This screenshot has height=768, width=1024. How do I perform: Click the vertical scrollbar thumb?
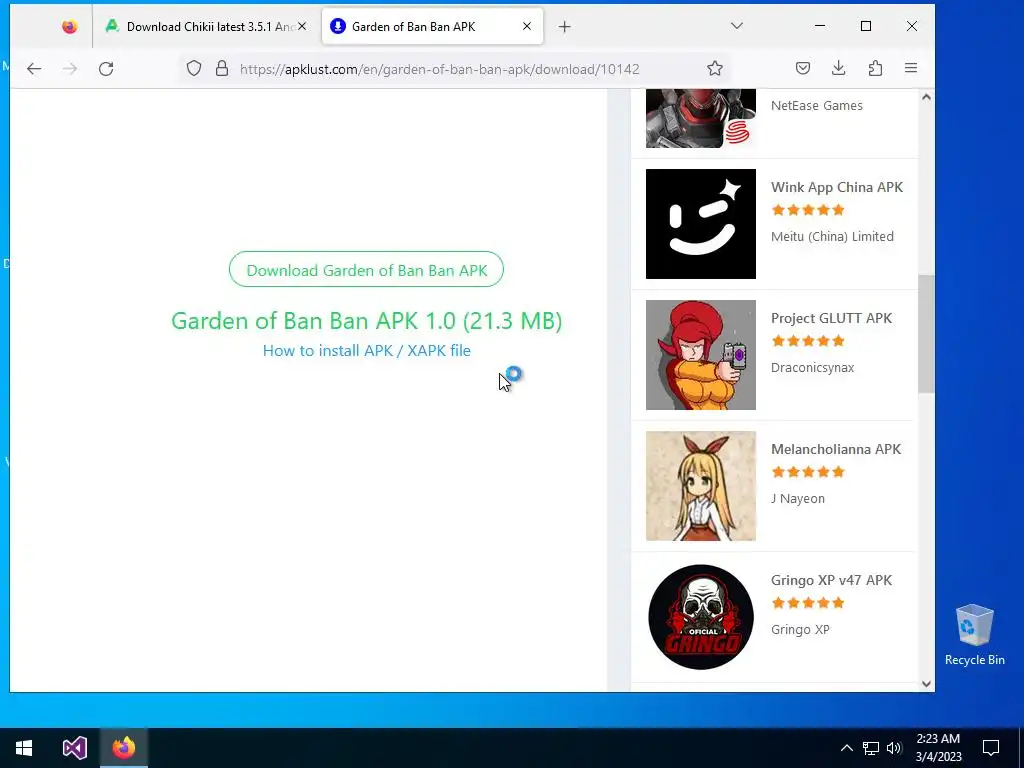[x=926, y=334]
